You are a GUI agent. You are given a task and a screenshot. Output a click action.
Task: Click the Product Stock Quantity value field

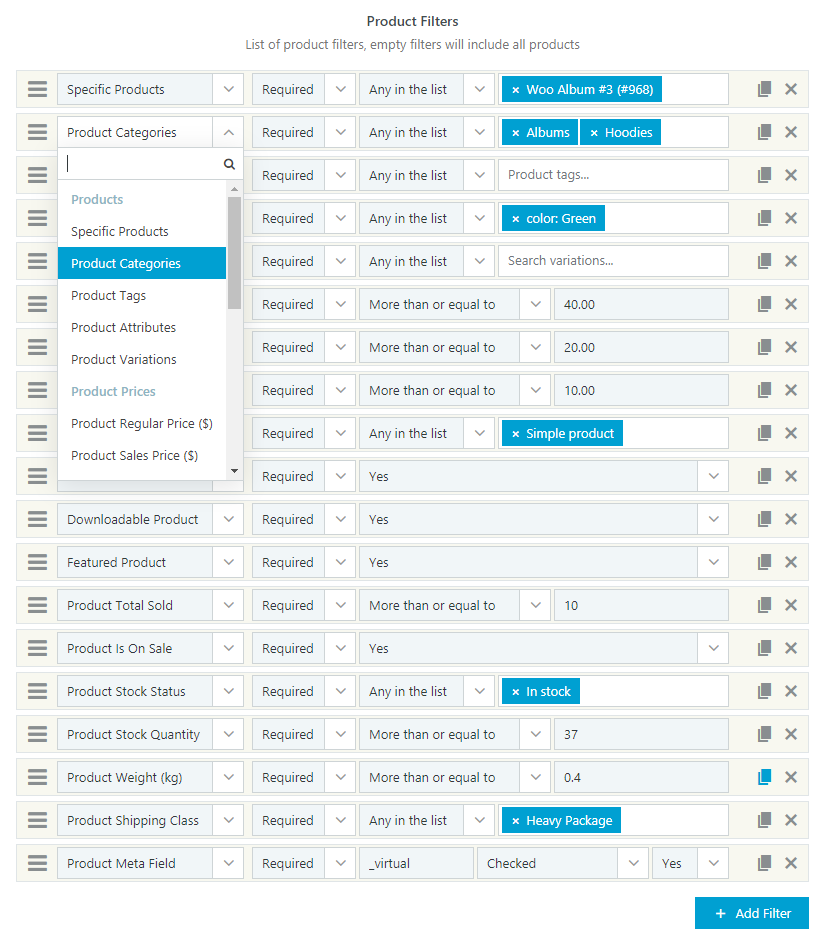[x=641, y=734]
